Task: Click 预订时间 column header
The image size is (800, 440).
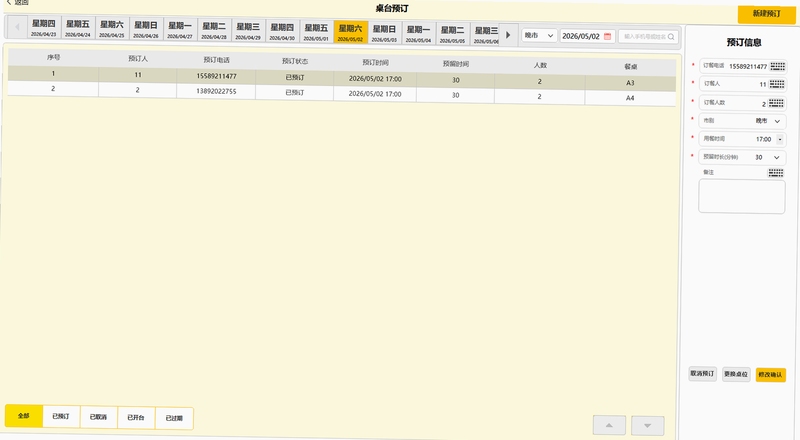Action: click(x=375, y=63)
